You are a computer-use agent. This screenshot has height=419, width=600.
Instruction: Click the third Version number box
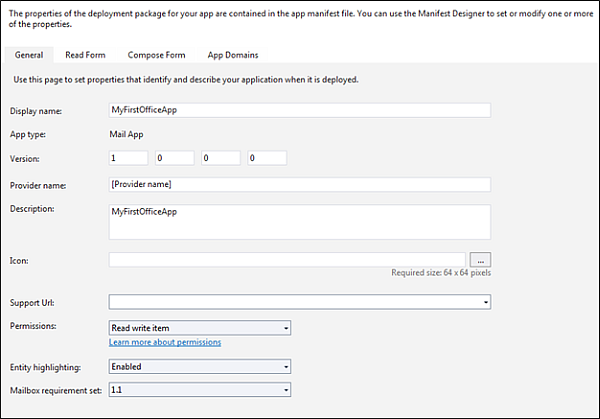220,158
